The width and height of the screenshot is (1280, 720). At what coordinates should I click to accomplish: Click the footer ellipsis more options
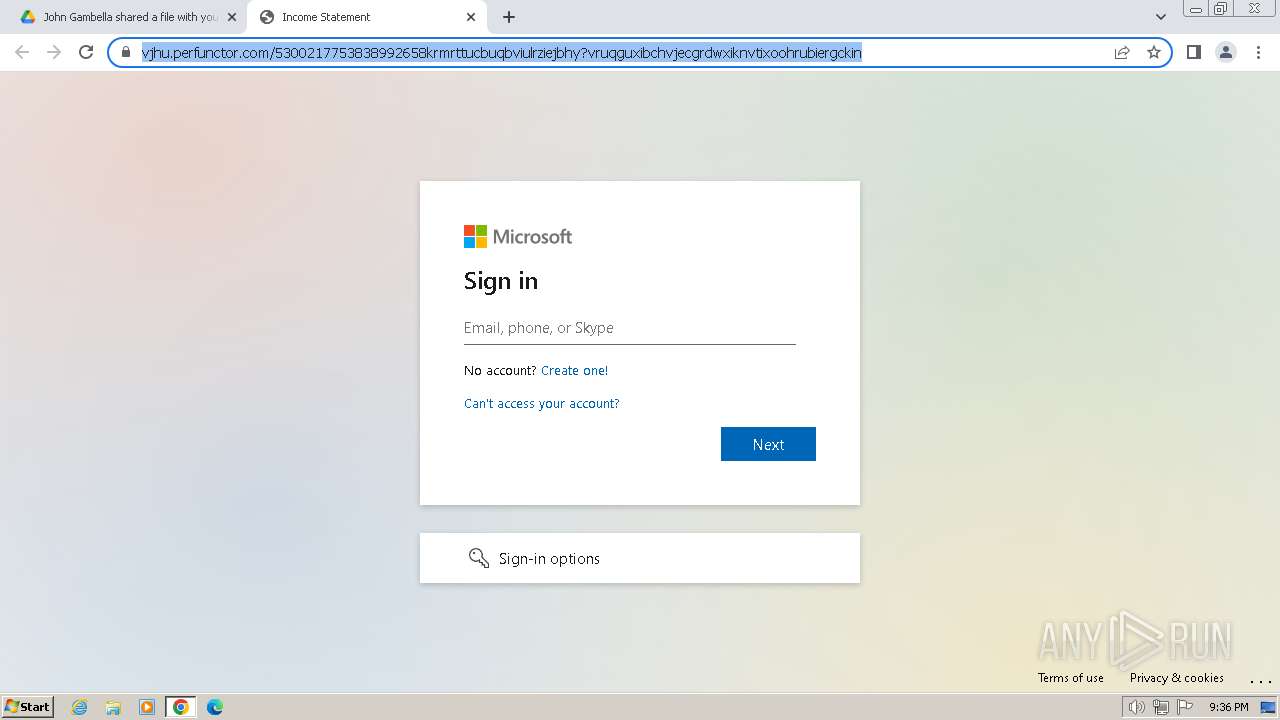1261,679
